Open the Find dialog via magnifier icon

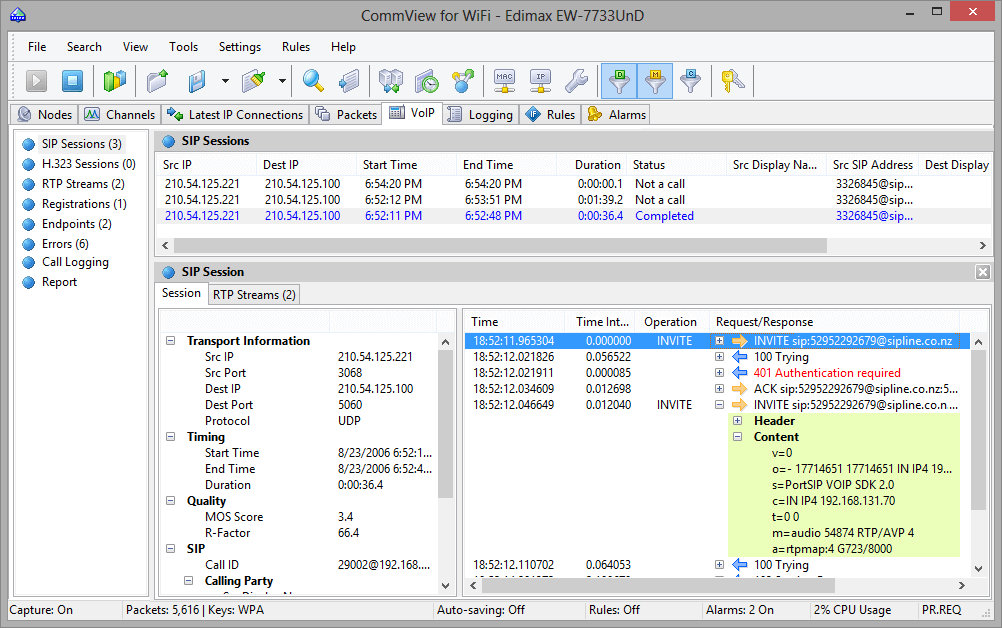click(x=312, y=80)
